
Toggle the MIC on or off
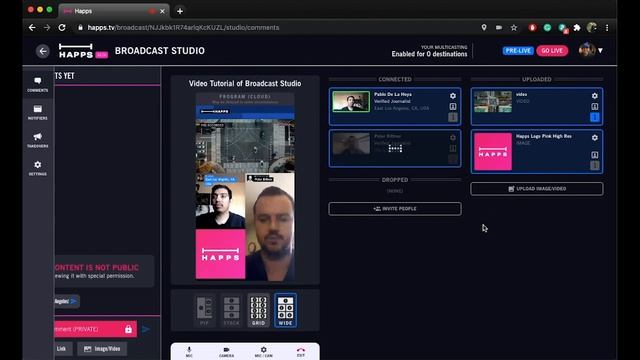tap(189, 352)
